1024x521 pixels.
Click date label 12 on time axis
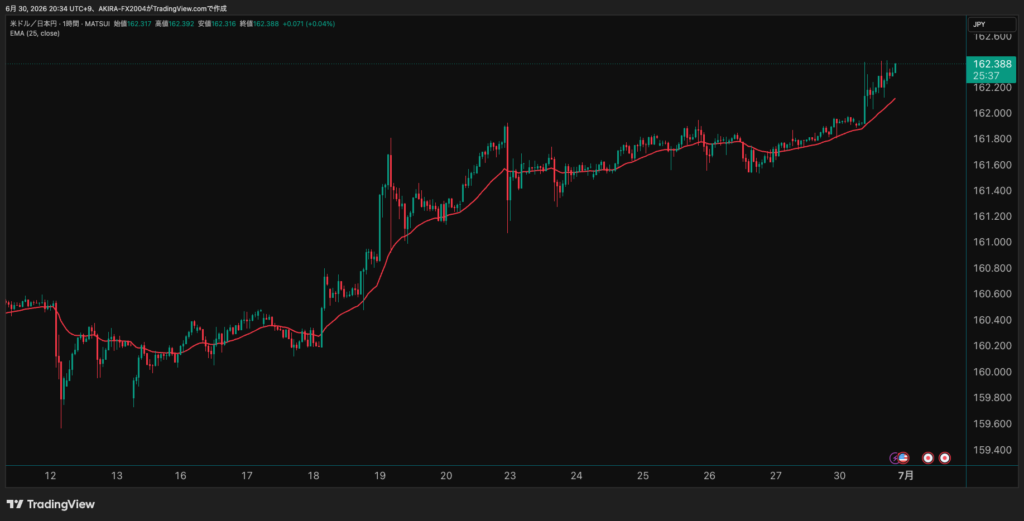(x=50, y=476)
